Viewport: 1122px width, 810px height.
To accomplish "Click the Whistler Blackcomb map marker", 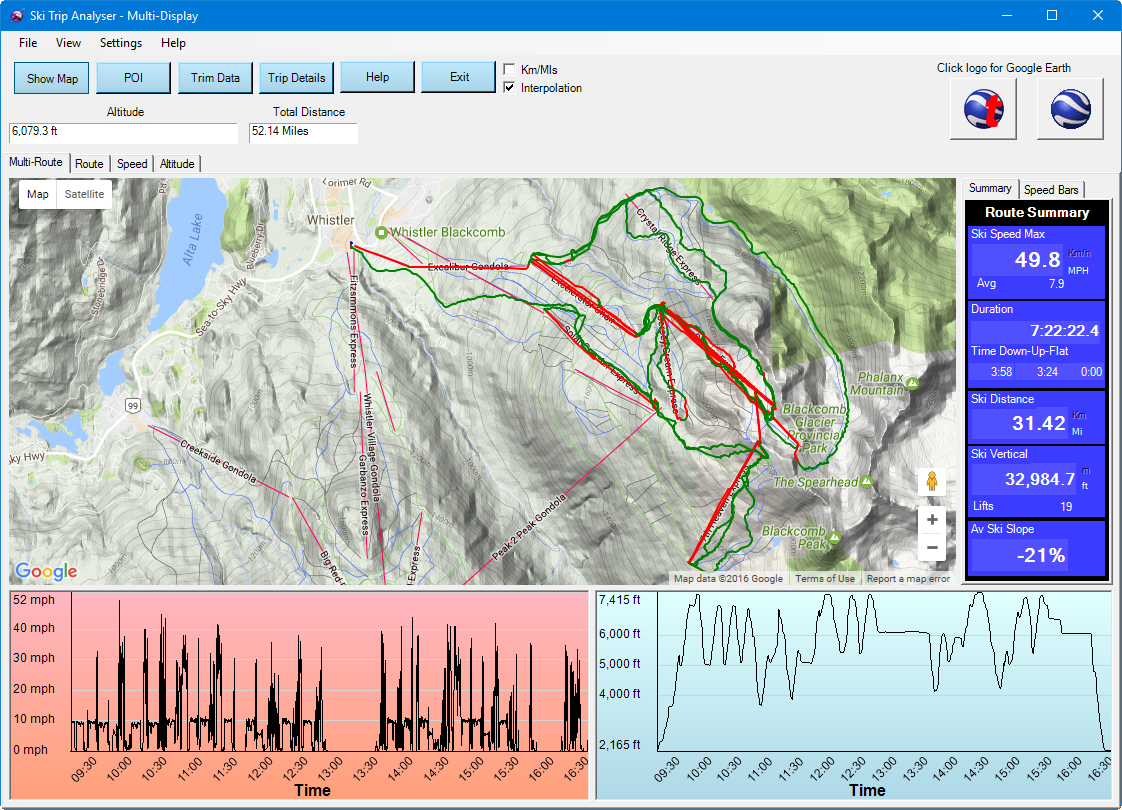I will coord(381,233).
